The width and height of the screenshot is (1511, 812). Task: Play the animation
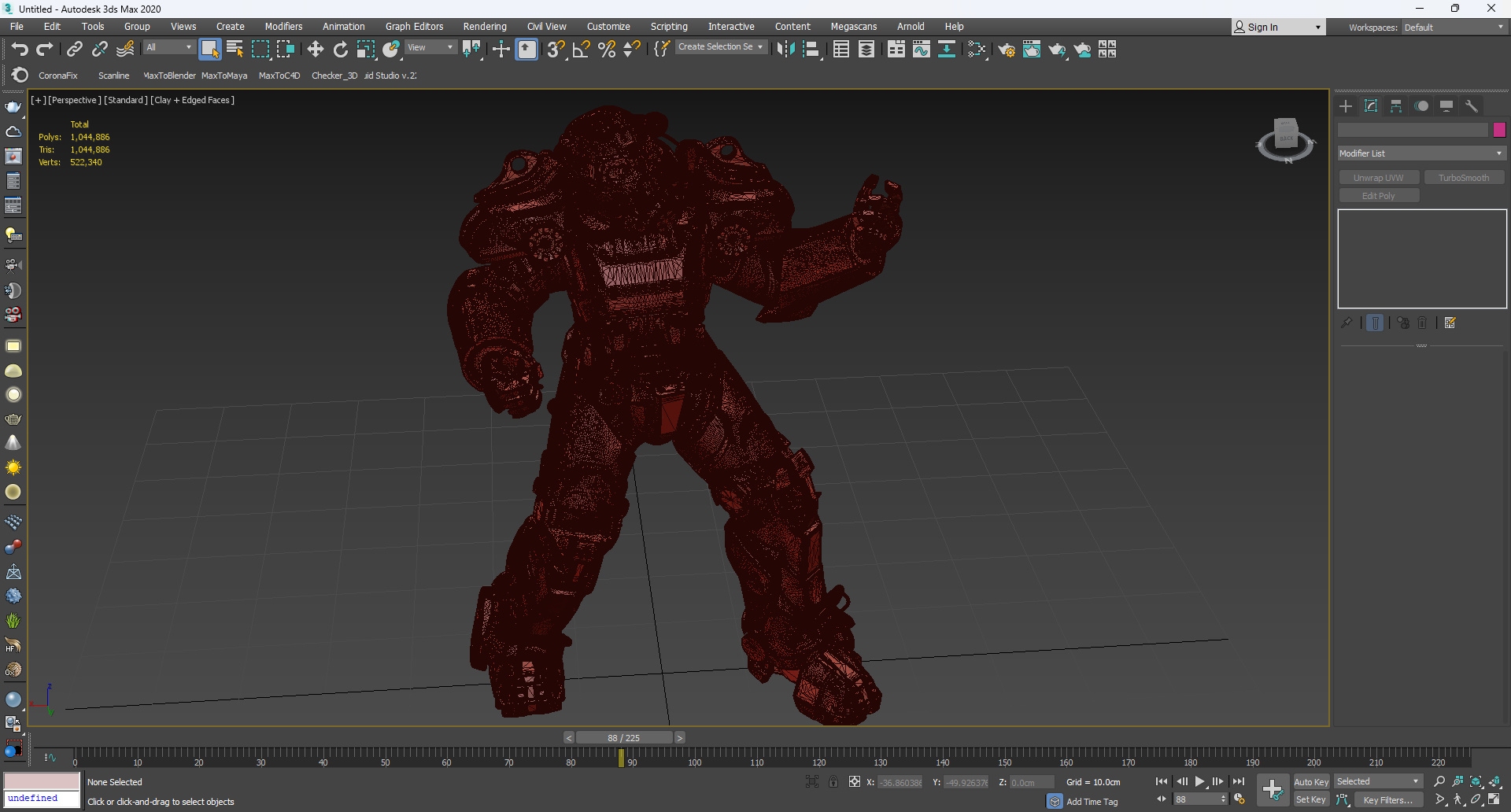point(1200,781)
